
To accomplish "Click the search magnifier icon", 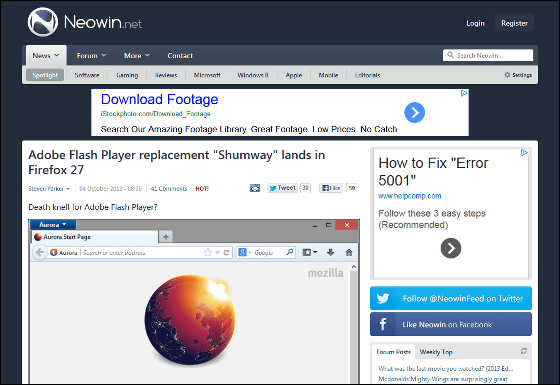I will [x=450, y=55].
